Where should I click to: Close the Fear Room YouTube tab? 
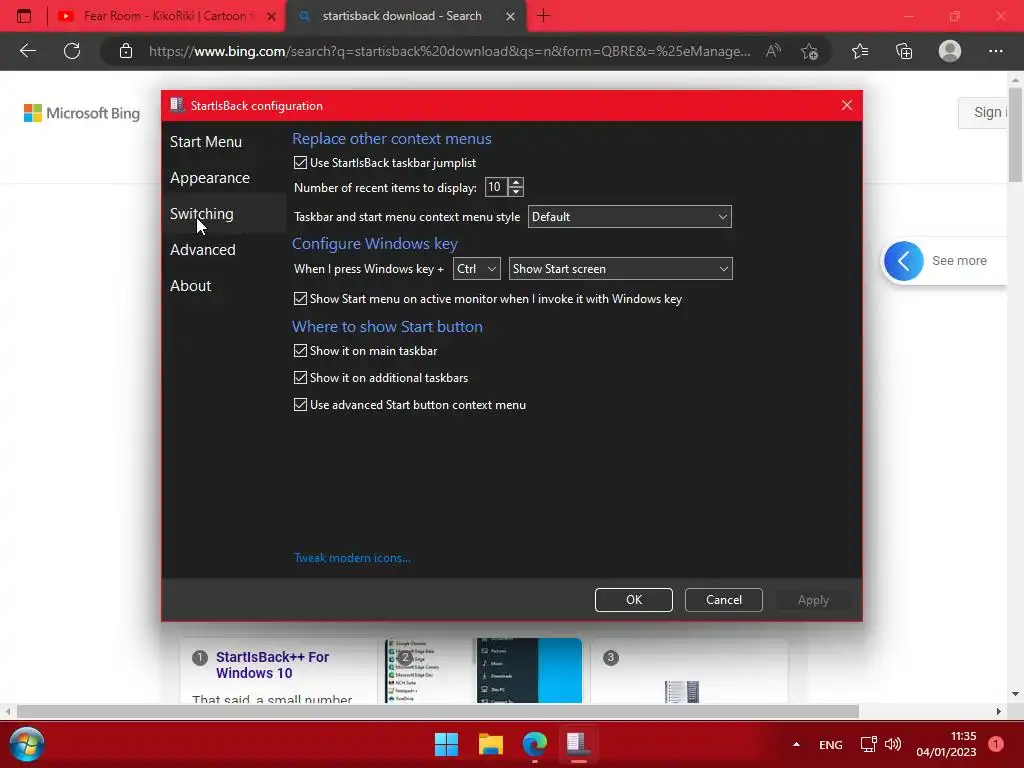(272, 16)
